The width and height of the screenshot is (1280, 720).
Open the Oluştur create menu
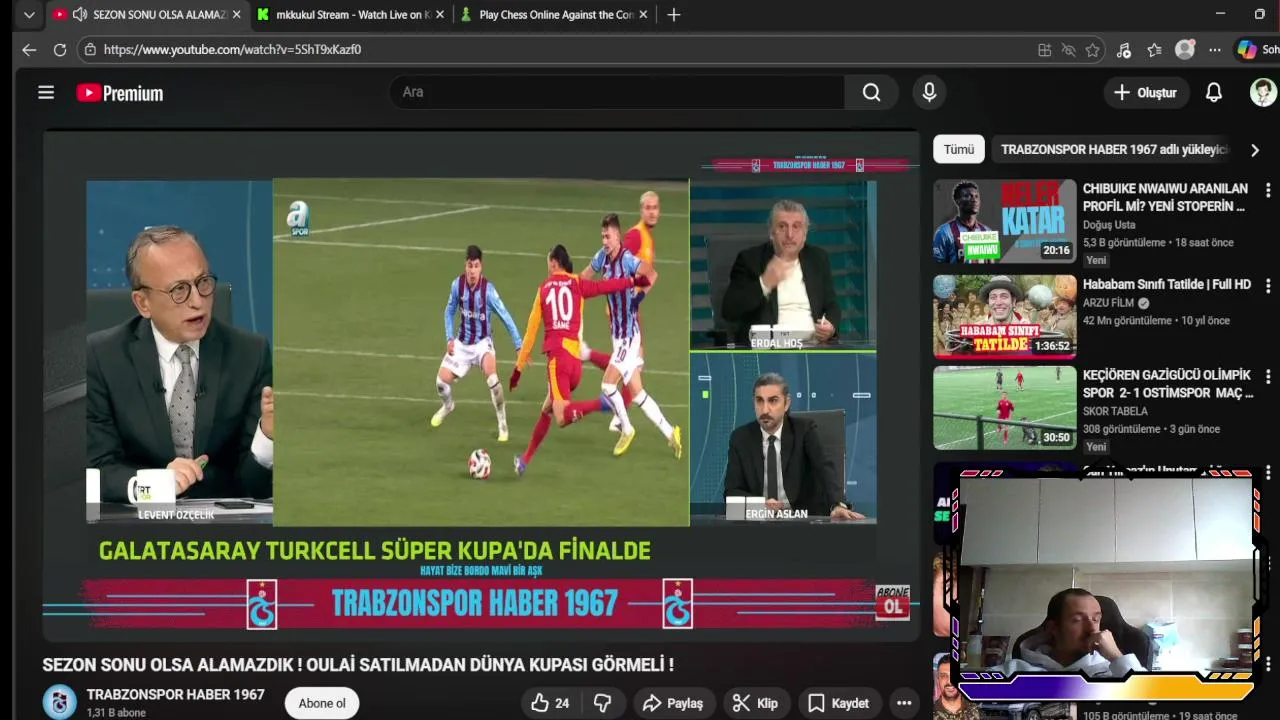pos(1146,92)
